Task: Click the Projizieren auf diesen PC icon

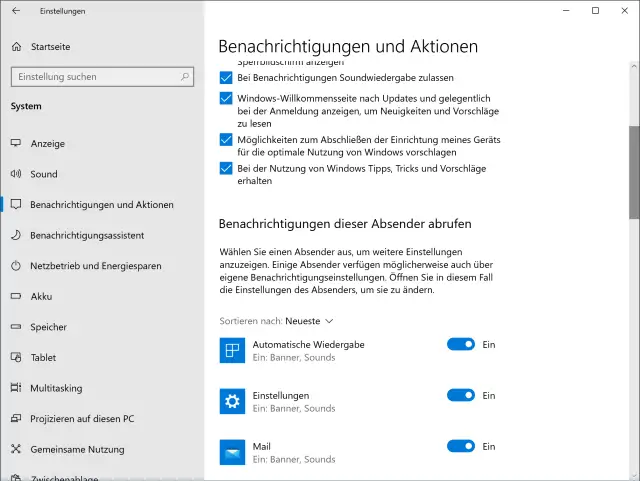Action: [x=16, y=418]
